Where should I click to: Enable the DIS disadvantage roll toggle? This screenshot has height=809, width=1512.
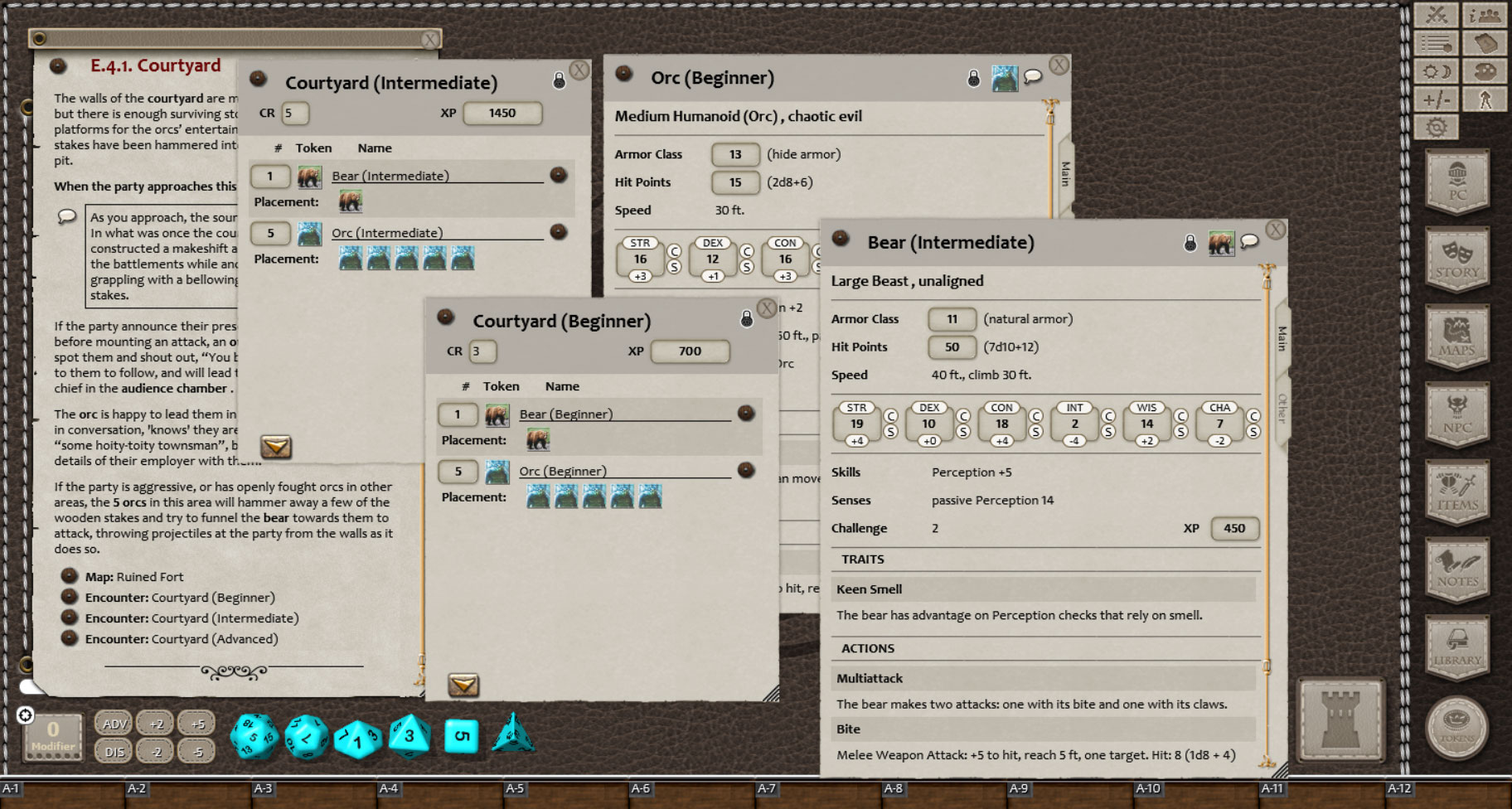tap(114, 751)
